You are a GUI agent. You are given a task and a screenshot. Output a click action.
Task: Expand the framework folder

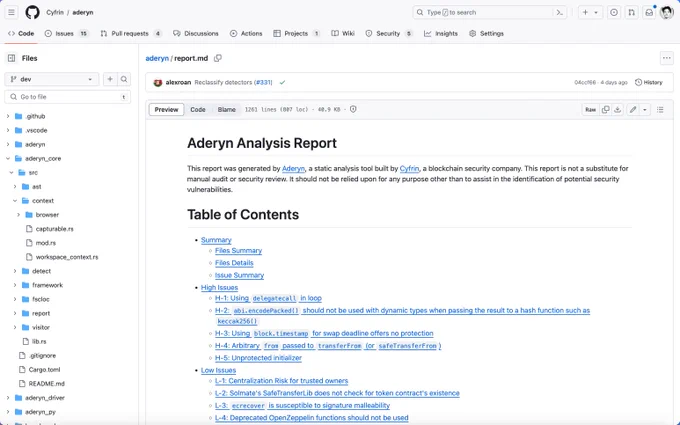tap(15, 285)
